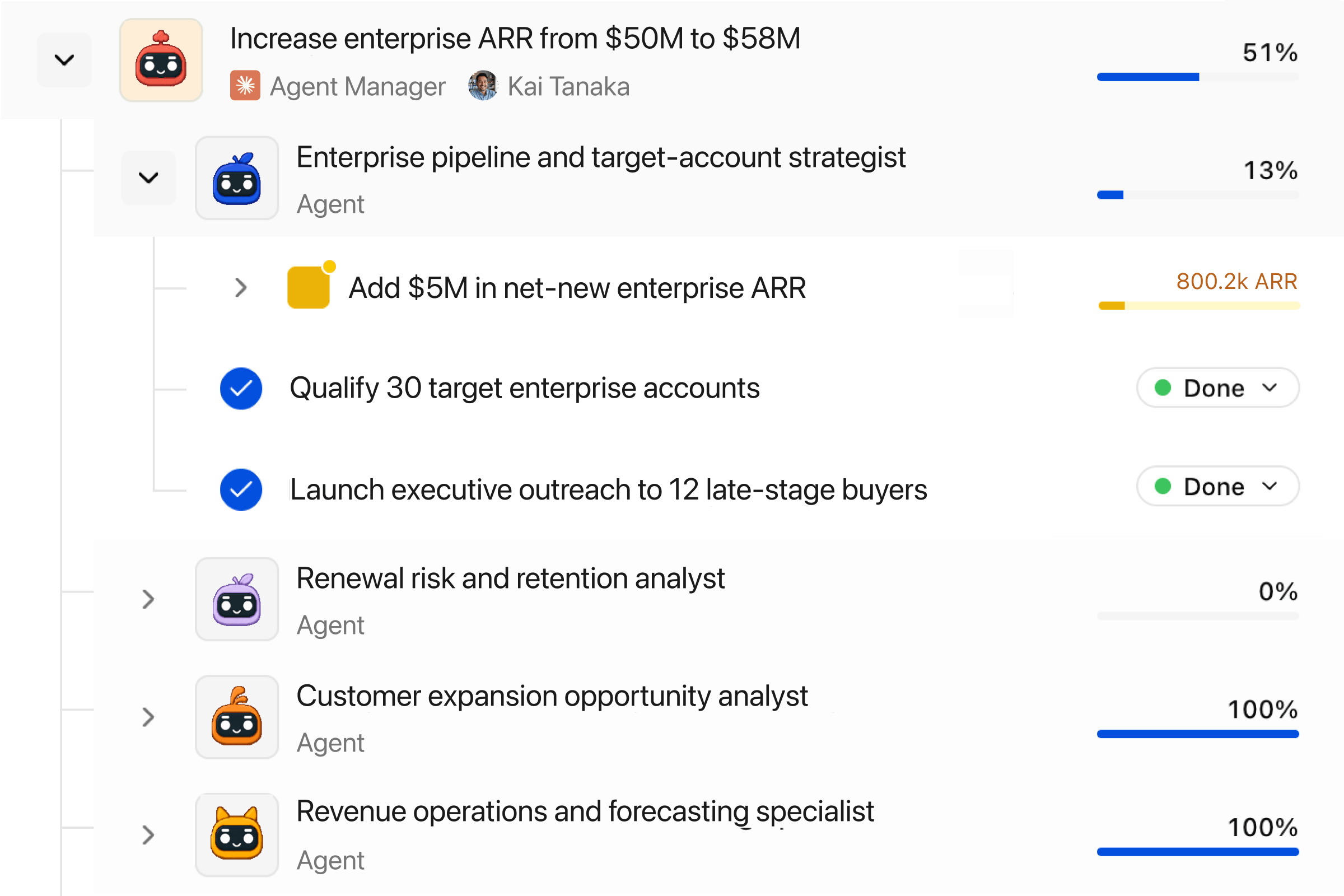This screenshot has height=896, width=1344.
Task: Open the Increase enterprise ARR goal title
Action: point(515,39)
